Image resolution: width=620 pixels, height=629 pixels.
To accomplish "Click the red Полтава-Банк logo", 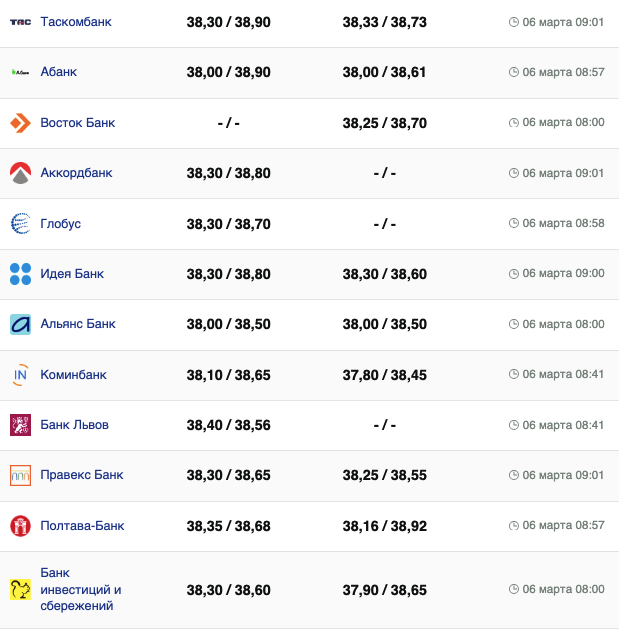I will [20, 526].
